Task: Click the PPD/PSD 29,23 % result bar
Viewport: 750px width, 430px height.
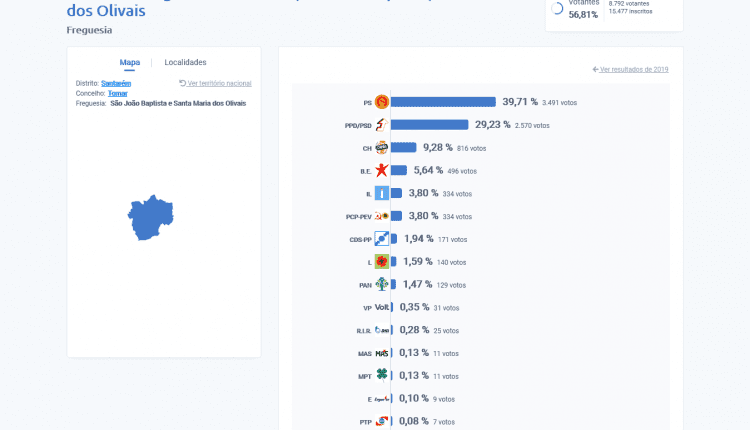Action: tap(429, 125)
